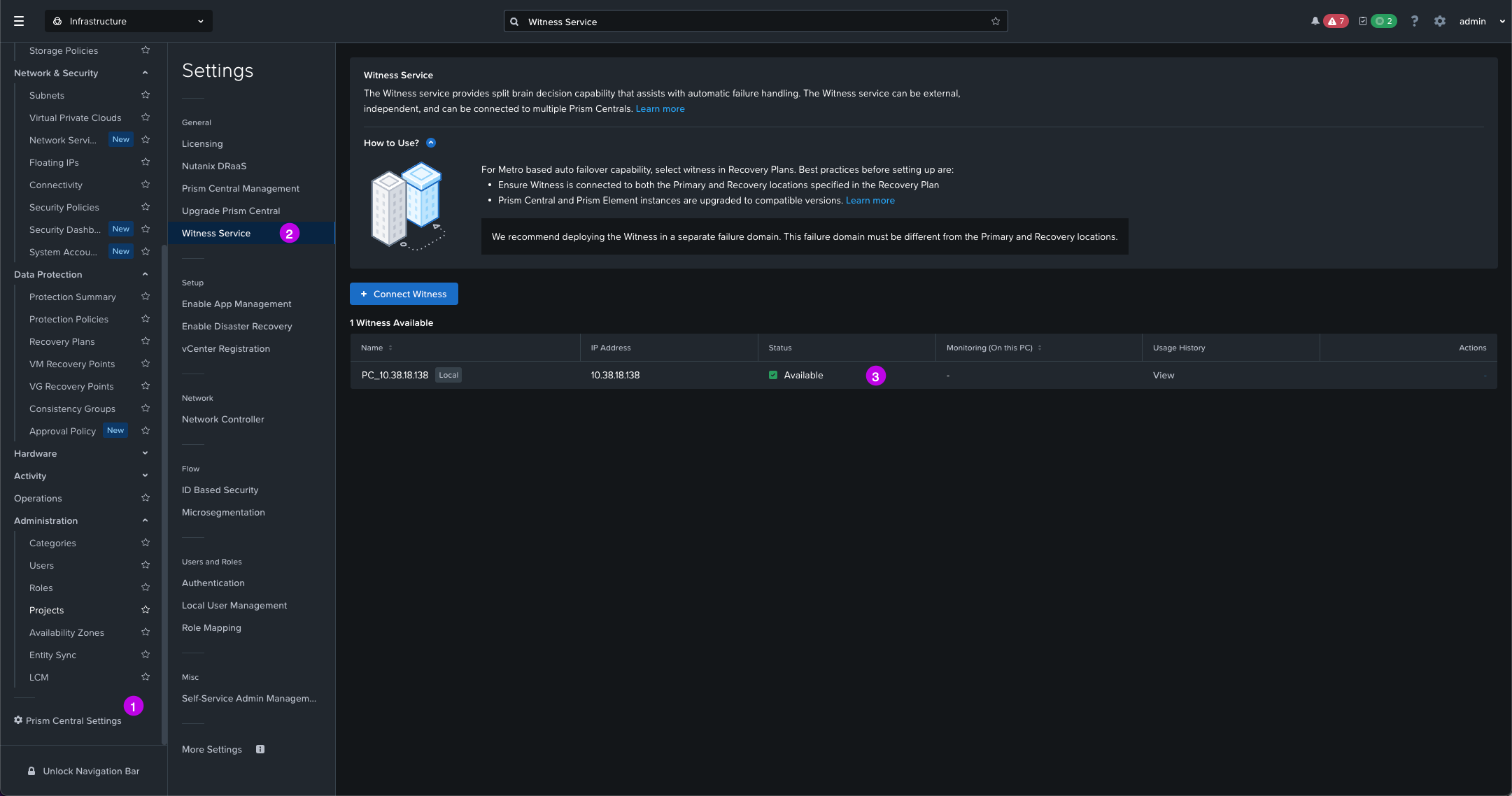The width and height of the screenshot is (1512, 796).
Task: Collapse the Network & Security section
Action: click(x=145, y=73)
